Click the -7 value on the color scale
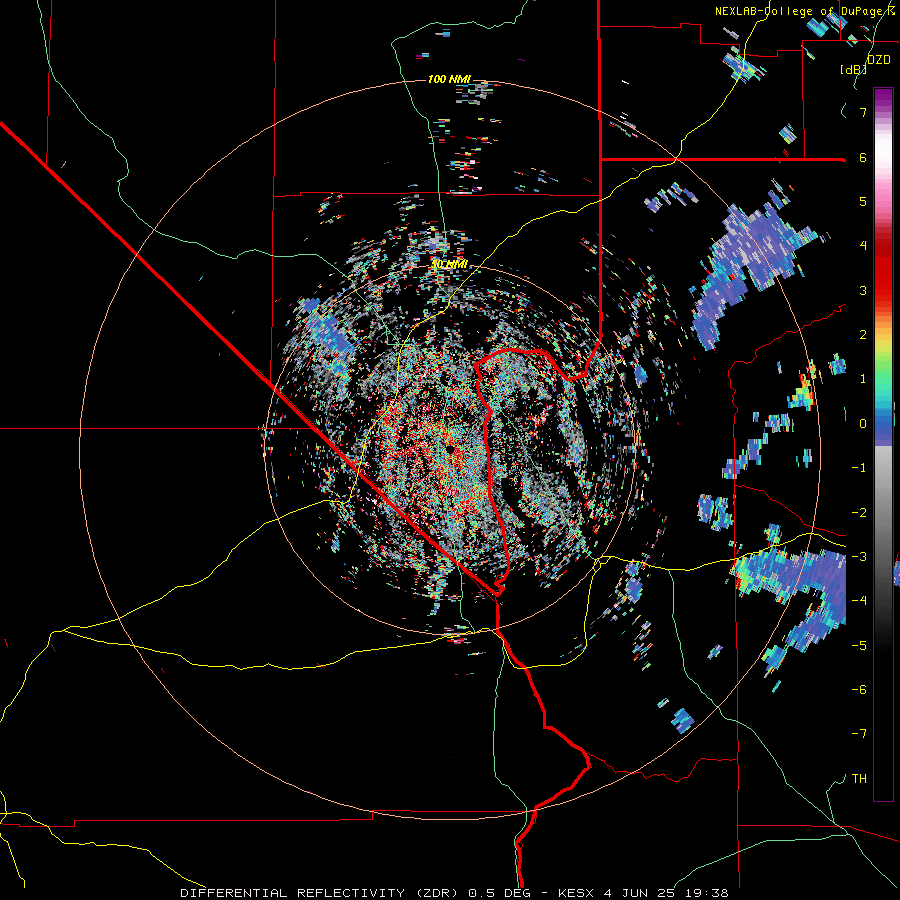 [x=859, y=734]
